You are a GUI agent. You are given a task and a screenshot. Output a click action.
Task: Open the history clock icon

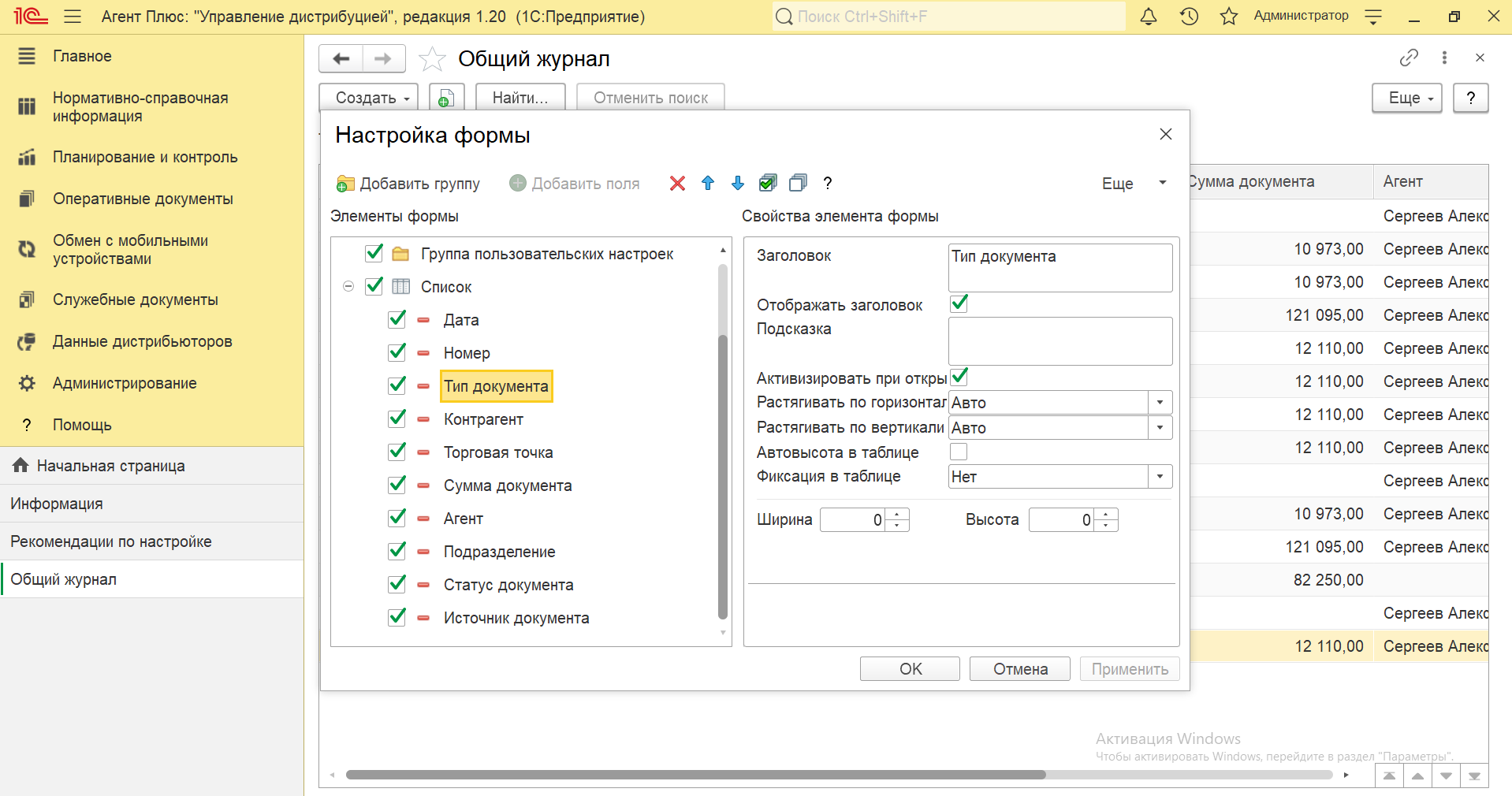pyautogui.click(x=1189, y=17)
